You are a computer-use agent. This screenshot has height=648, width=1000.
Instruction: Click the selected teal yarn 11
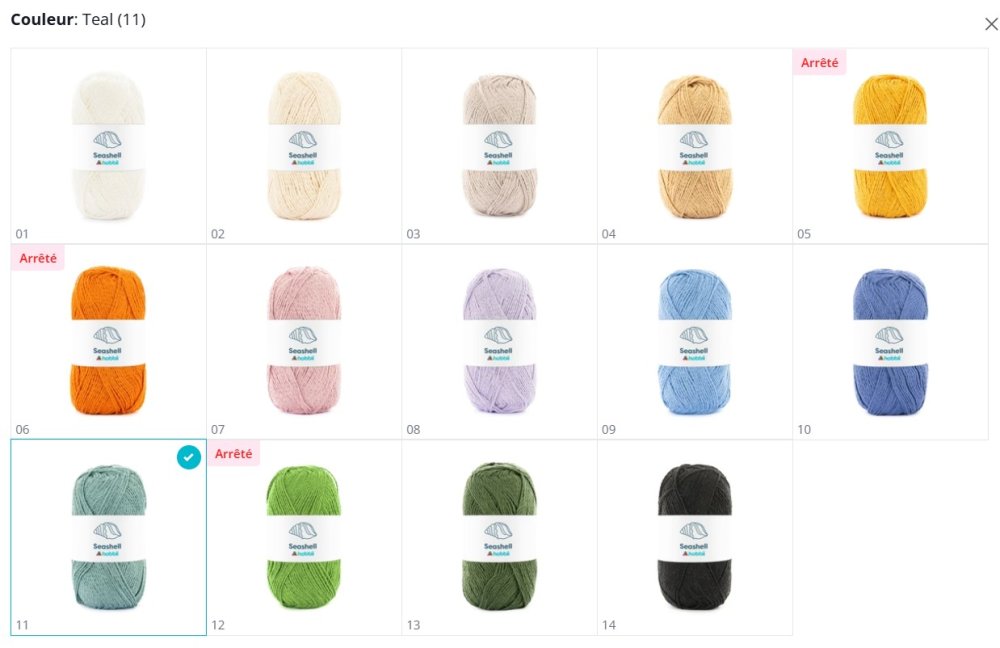[108, 538]
